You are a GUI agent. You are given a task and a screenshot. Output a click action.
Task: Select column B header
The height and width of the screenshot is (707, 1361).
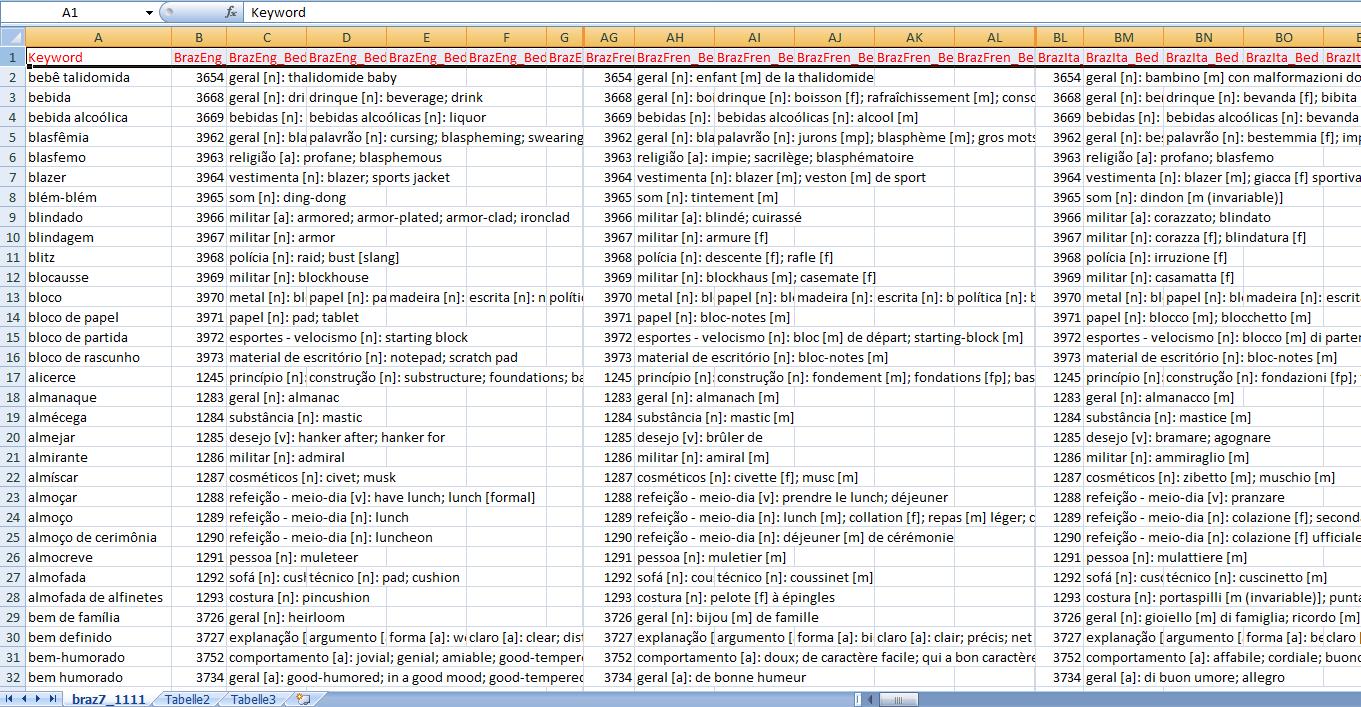click(199, 38)
